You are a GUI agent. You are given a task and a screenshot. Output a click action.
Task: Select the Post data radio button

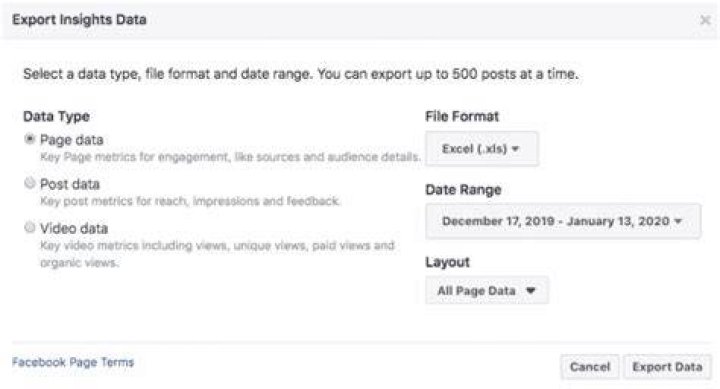30,183
